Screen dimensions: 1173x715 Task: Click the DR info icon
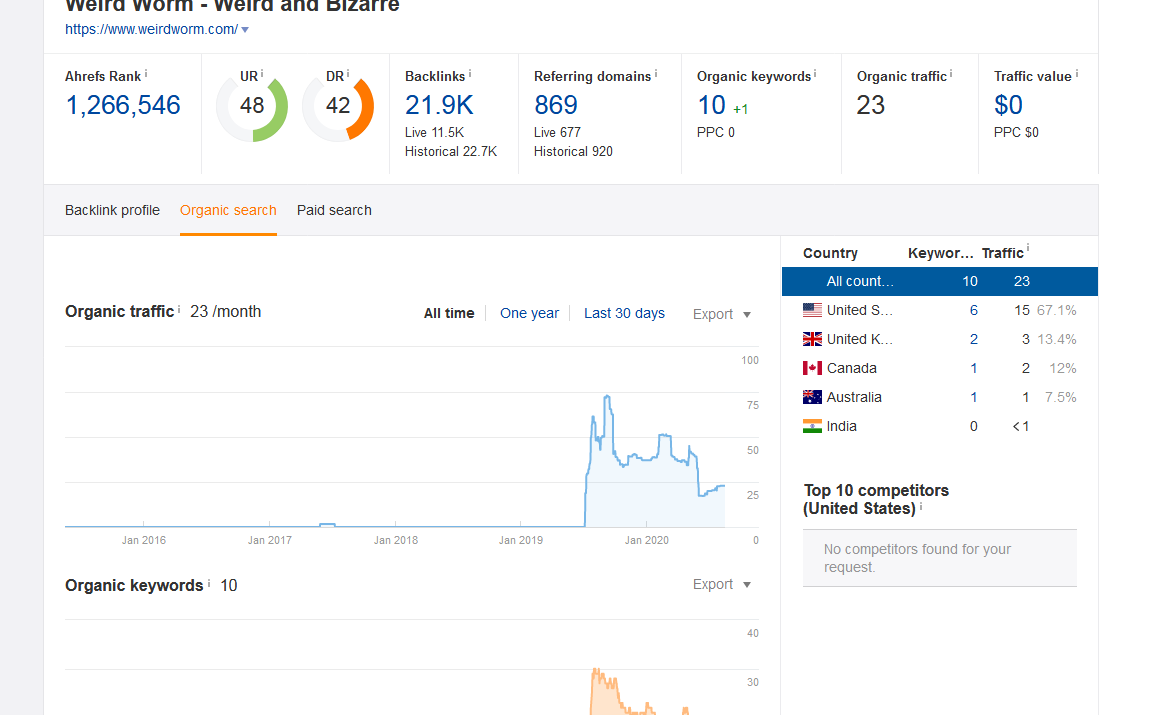coord(348,73)
